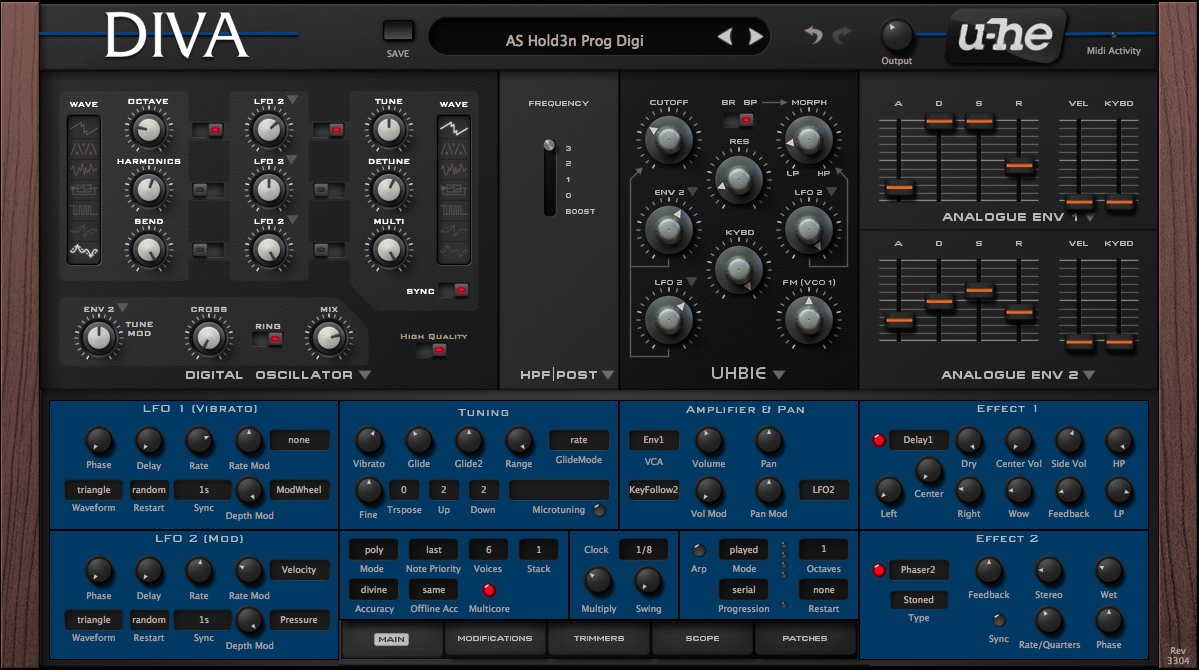Click the MULTI knob
This screenshot has width=1199, height=670.
pyautogui.click(x=388, y=249)
